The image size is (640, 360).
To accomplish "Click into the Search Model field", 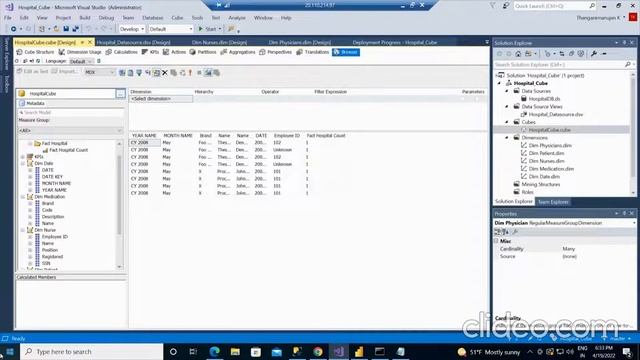I will (x=71, y=112).
